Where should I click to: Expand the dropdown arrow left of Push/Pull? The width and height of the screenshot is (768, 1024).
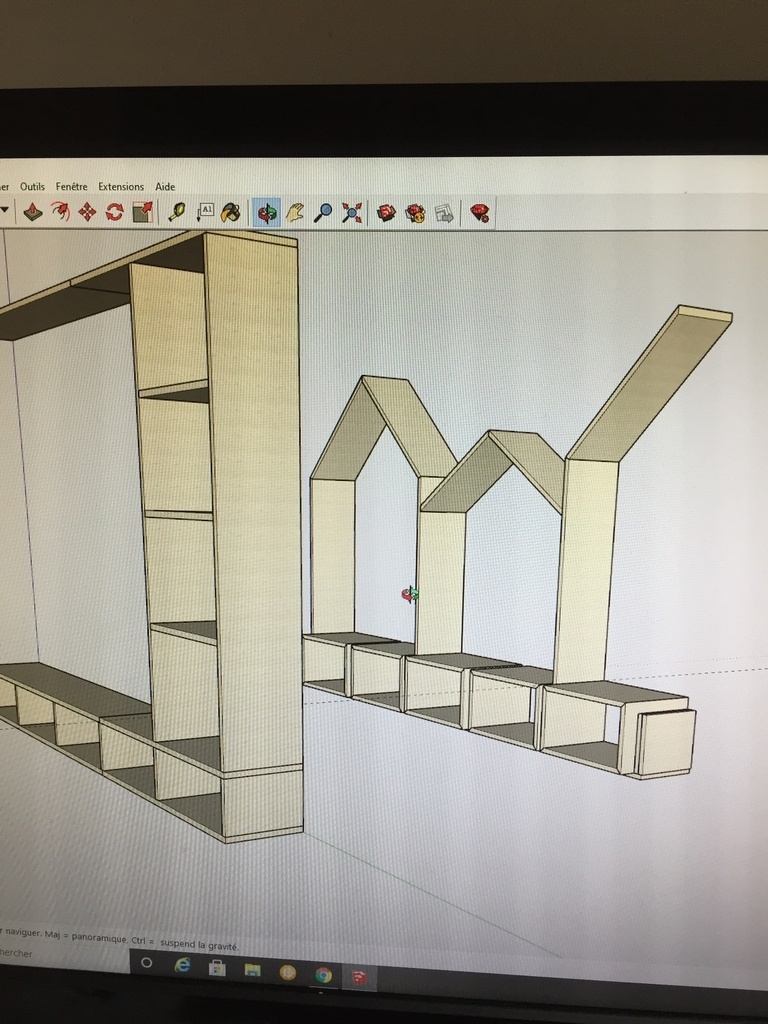click(x=4, y=210)
